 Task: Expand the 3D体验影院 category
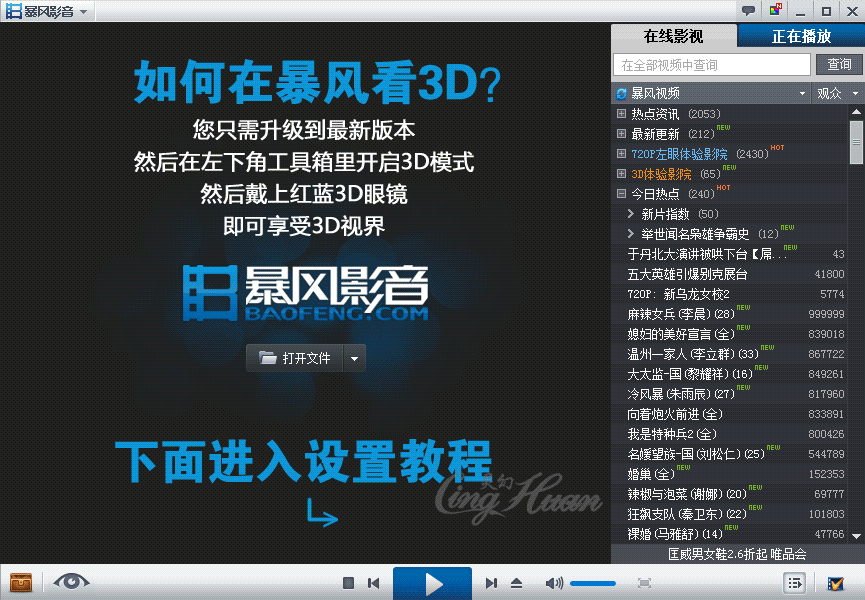(x=621, y=174)
